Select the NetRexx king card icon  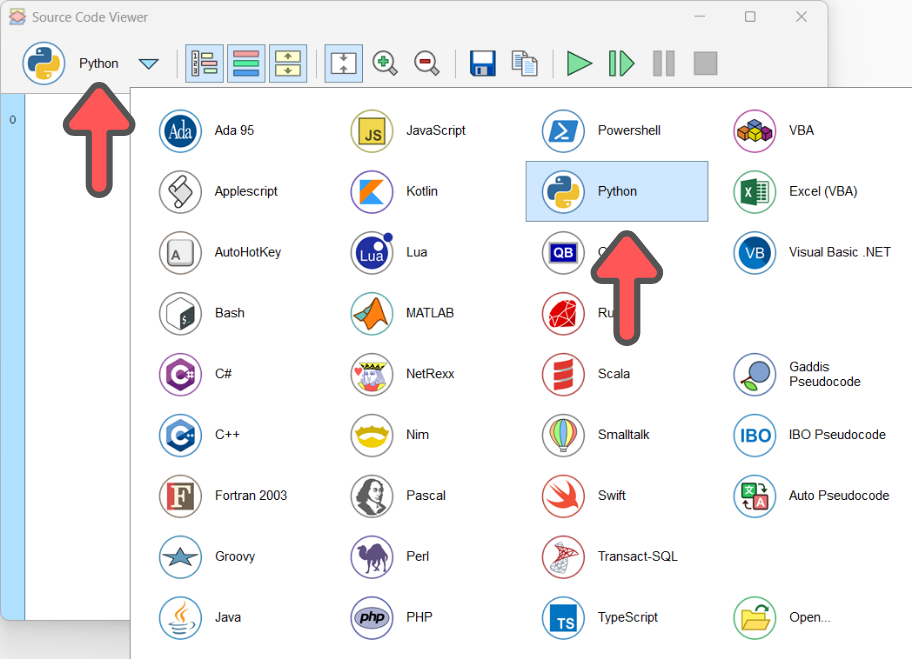[372, 374]
